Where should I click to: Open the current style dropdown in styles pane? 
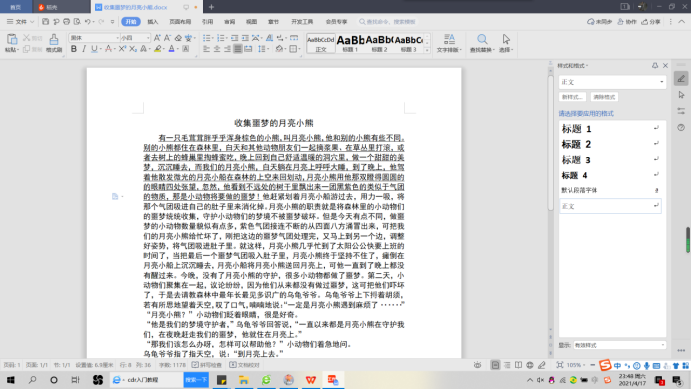pyautogui.click(x=662, y=82)
